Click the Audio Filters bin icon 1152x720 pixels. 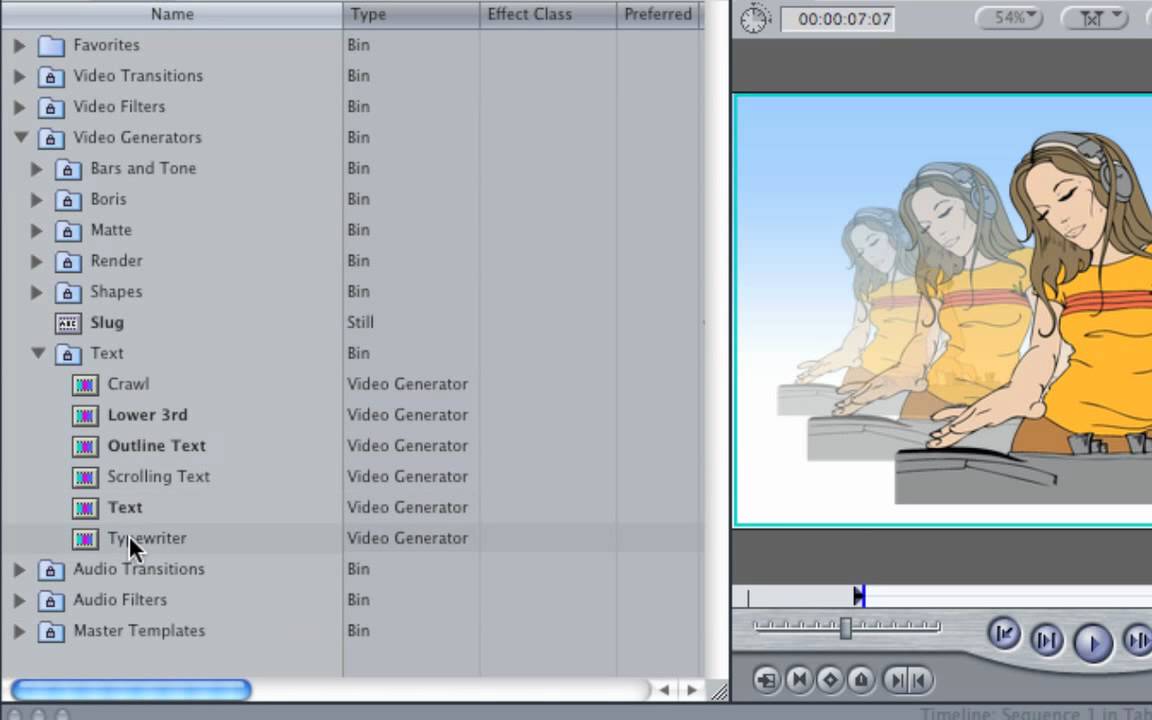point(51,601)
